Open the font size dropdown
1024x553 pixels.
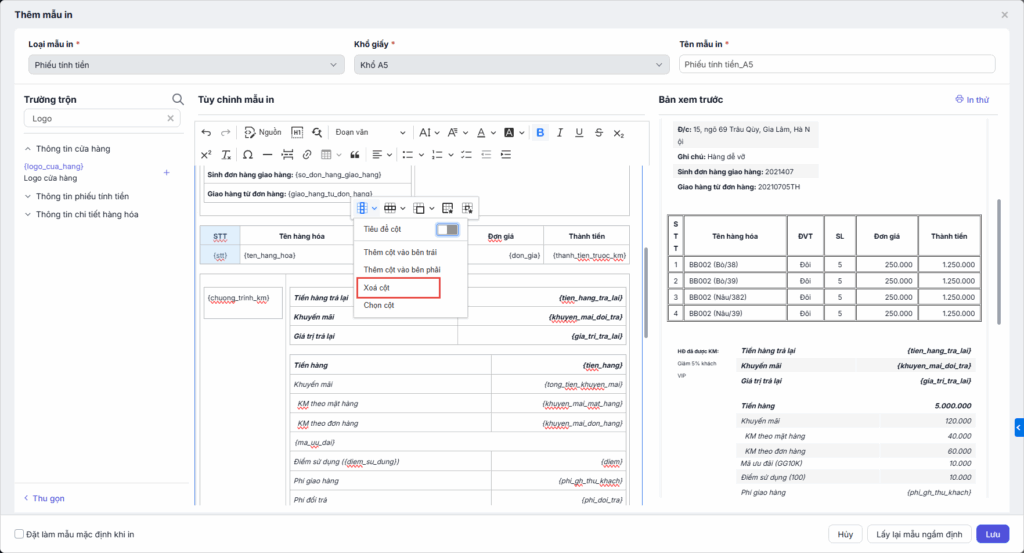[429, 133]
